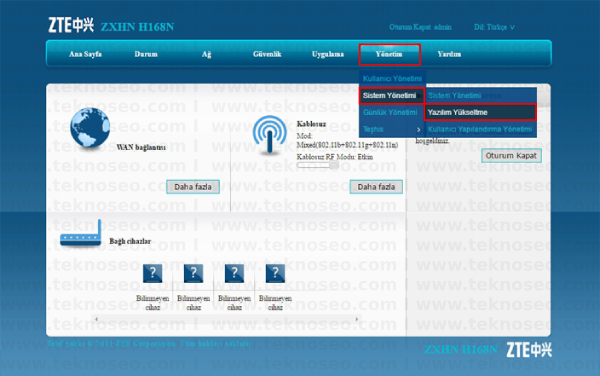The image size is (600, 376).
Task: Expand the Teşhis submenu arrow
Action: [418, 130]
